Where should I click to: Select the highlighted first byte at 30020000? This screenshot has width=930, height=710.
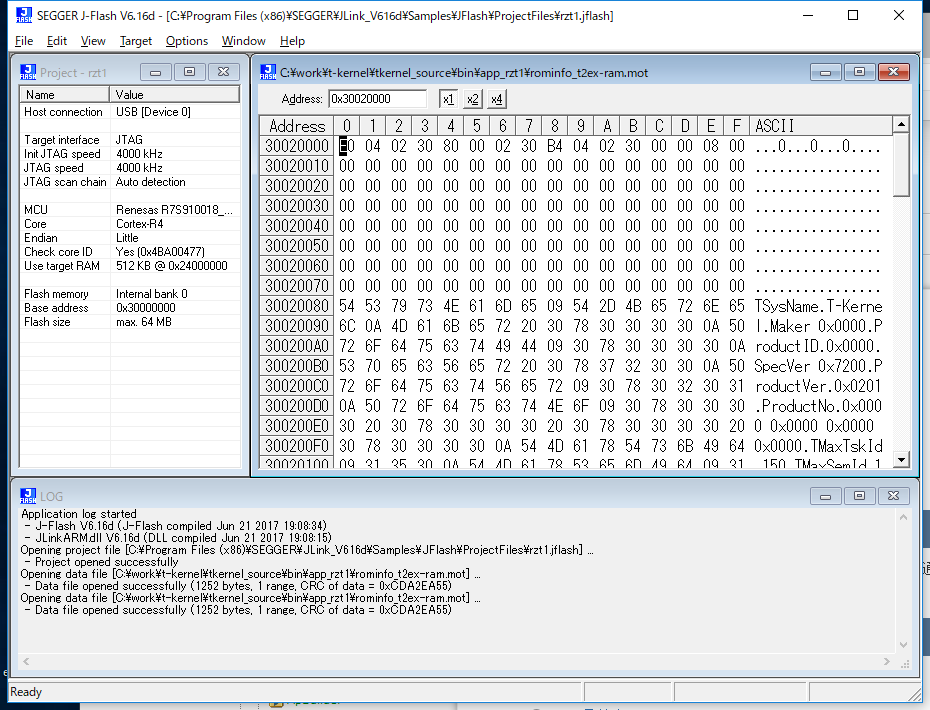tap(346, 146)
